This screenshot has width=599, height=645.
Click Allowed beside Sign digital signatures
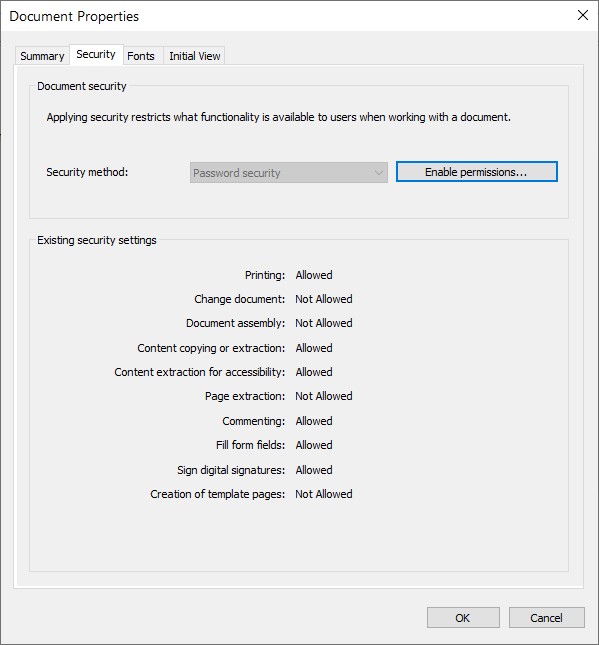tap(313, 470)
